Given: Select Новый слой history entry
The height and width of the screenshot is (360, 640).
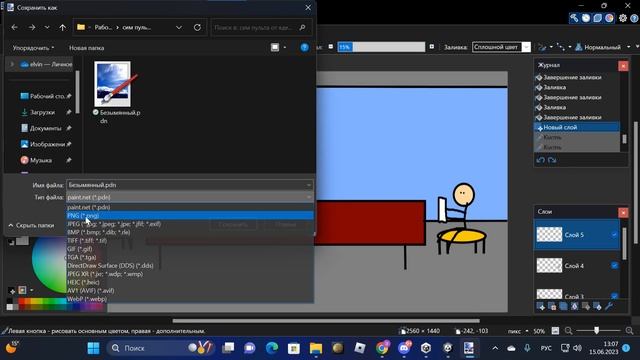Looking at the screenshot, I should coord(577,127).
